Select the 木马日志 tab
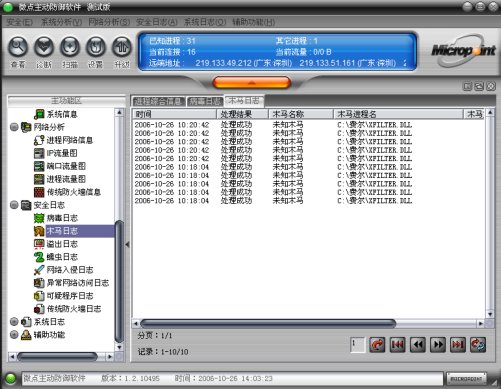 (x=244, y=101)
